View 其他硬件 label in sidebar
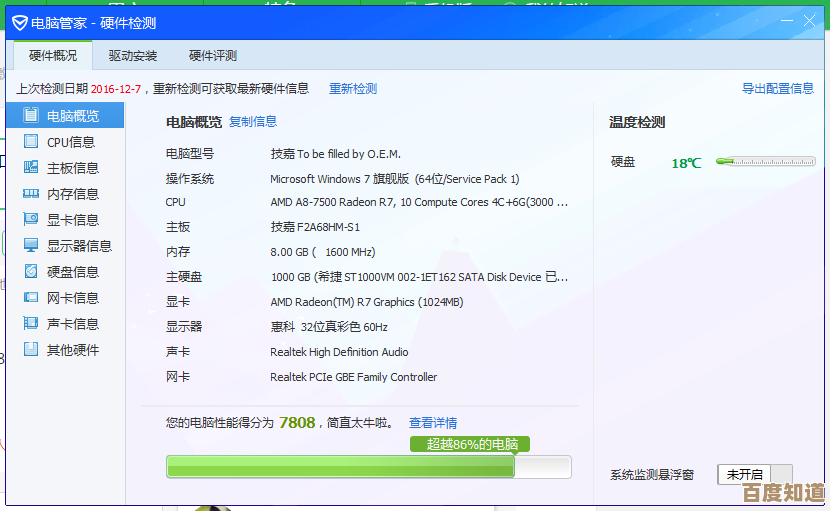The width and height of the screenshot is (830, 511). click(x=73, y=349)
